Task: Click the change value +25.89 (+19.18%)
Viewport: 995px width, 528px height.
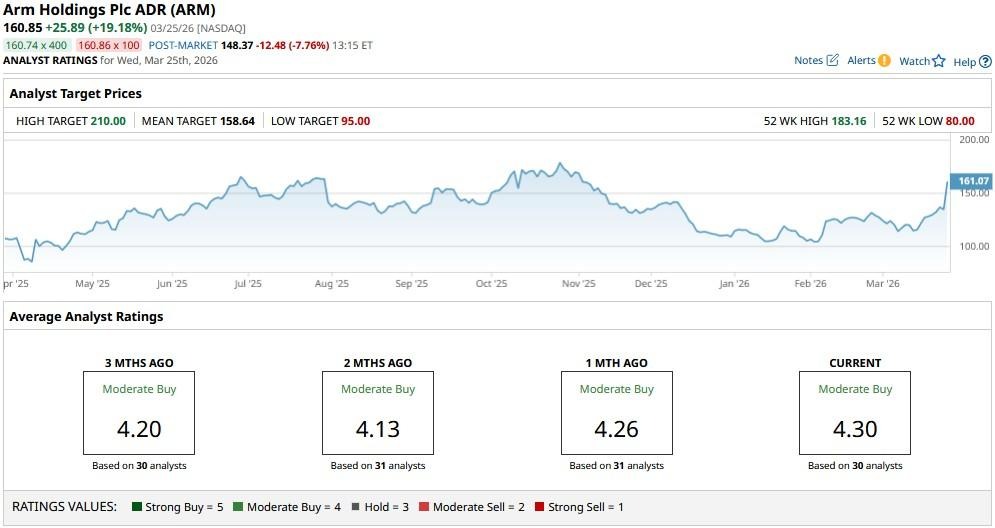Action: (x=96, y=28)
